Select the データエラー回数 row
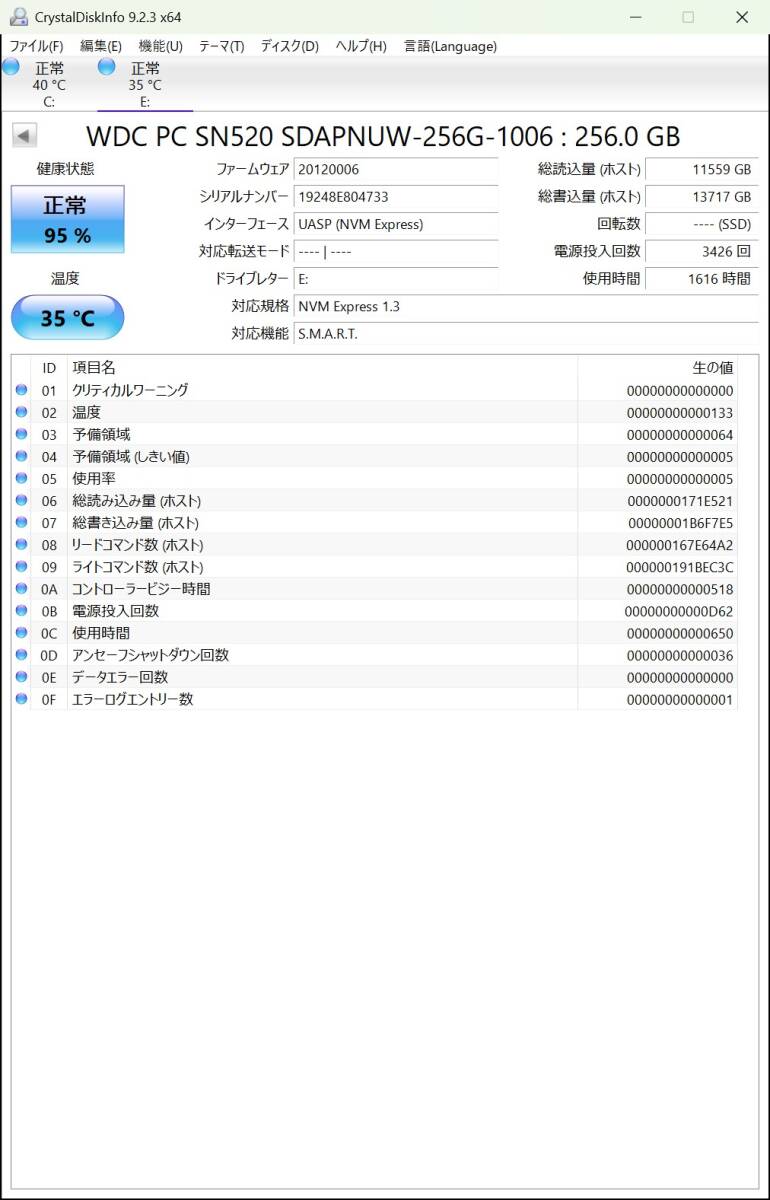This screenshot has height=1200, width=770. (x=375, y=676)
